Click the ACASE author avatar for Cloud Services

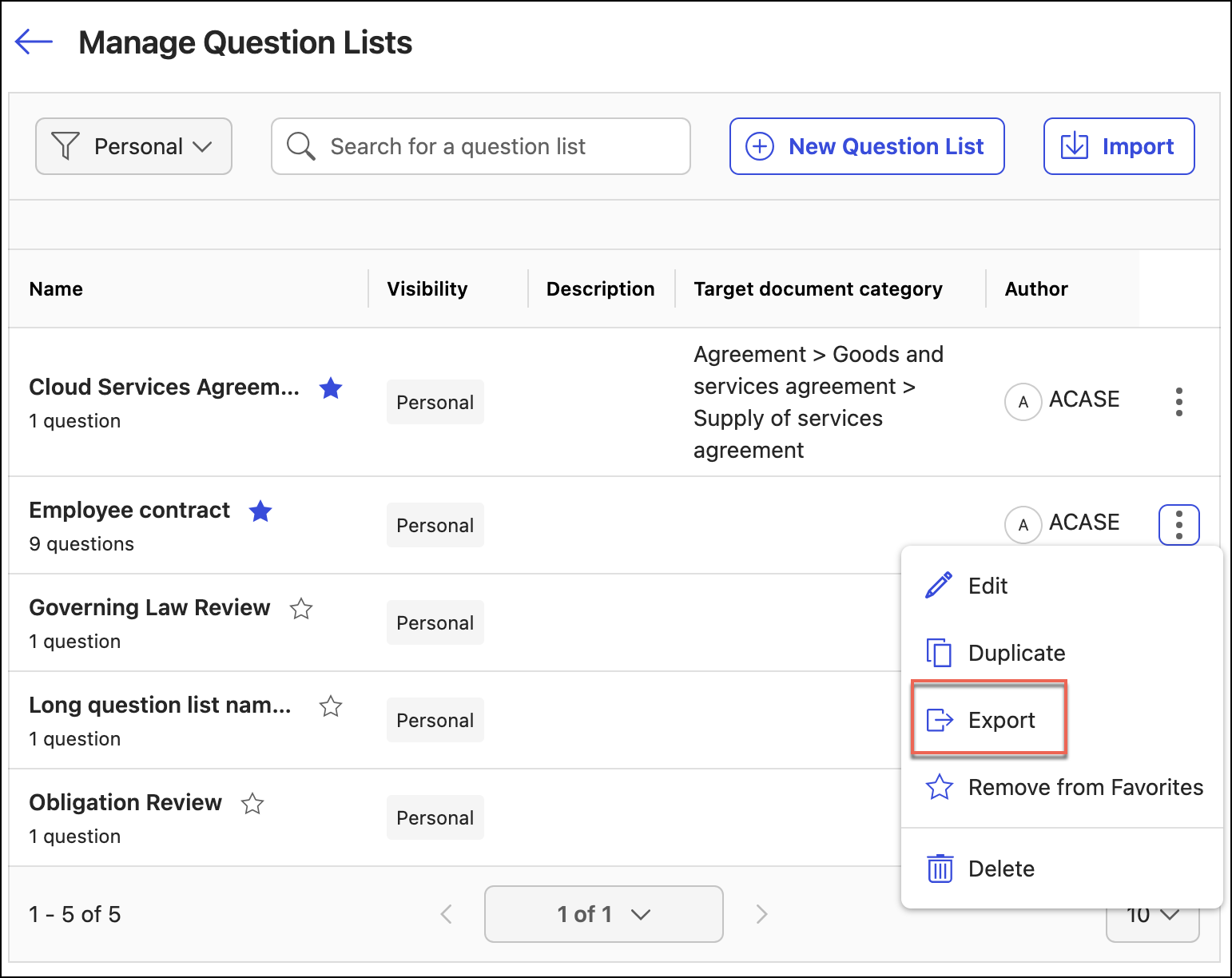pos(1023,402)
